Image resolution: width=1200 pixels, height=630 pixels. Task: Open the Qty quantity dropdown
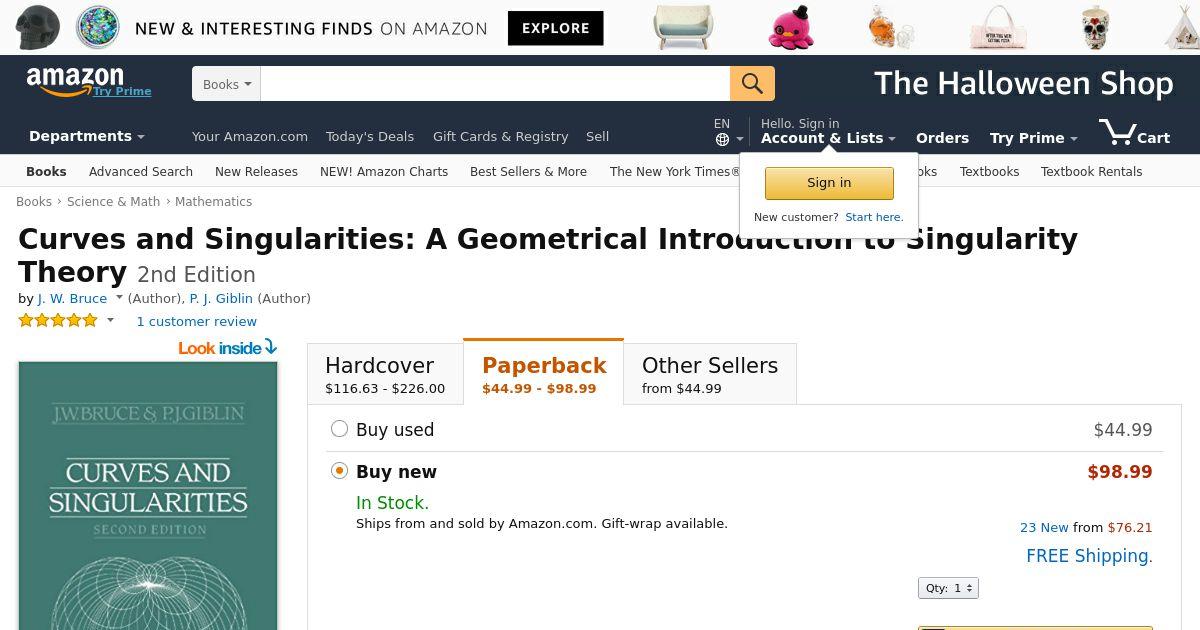click(947, 588)
